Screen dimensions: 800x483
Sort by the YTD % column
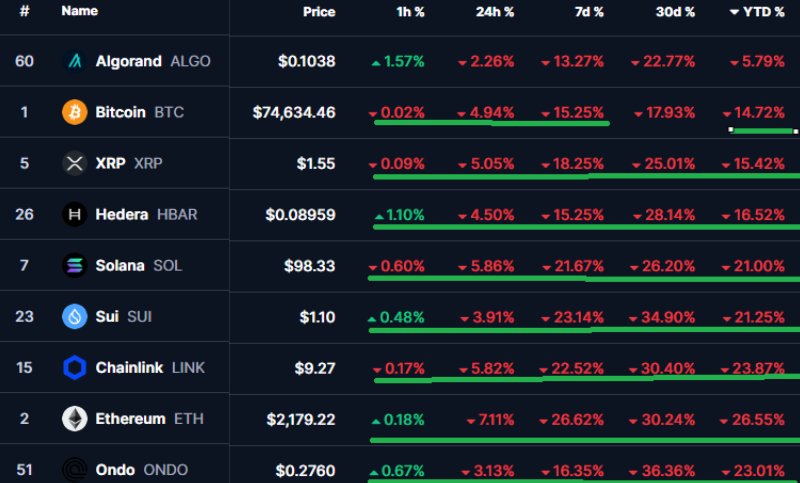pyautogui.click(x=763, y=12)
